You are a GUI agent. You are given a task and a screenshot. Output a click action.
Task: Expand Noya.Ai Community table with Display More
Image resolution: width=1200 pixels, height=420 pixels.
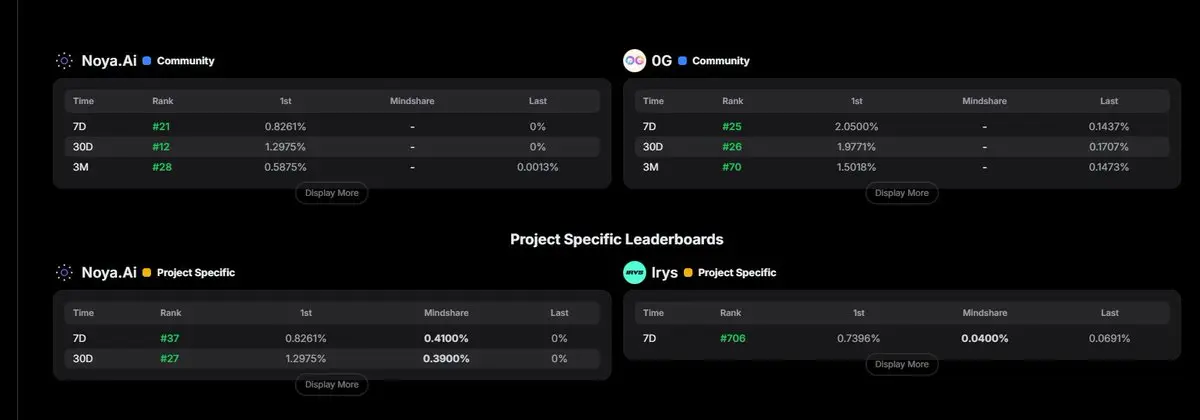[x=331, y=193]
